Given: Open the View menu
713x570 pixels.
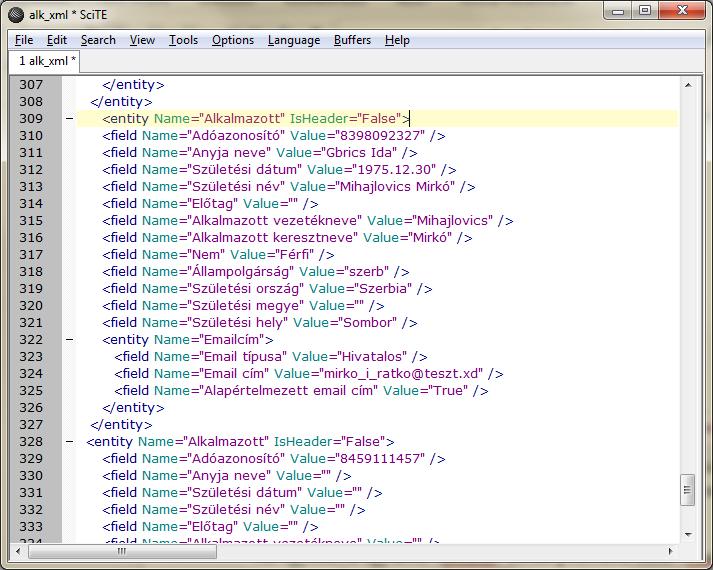Looking at the screenshot, I should coord(142,40).
